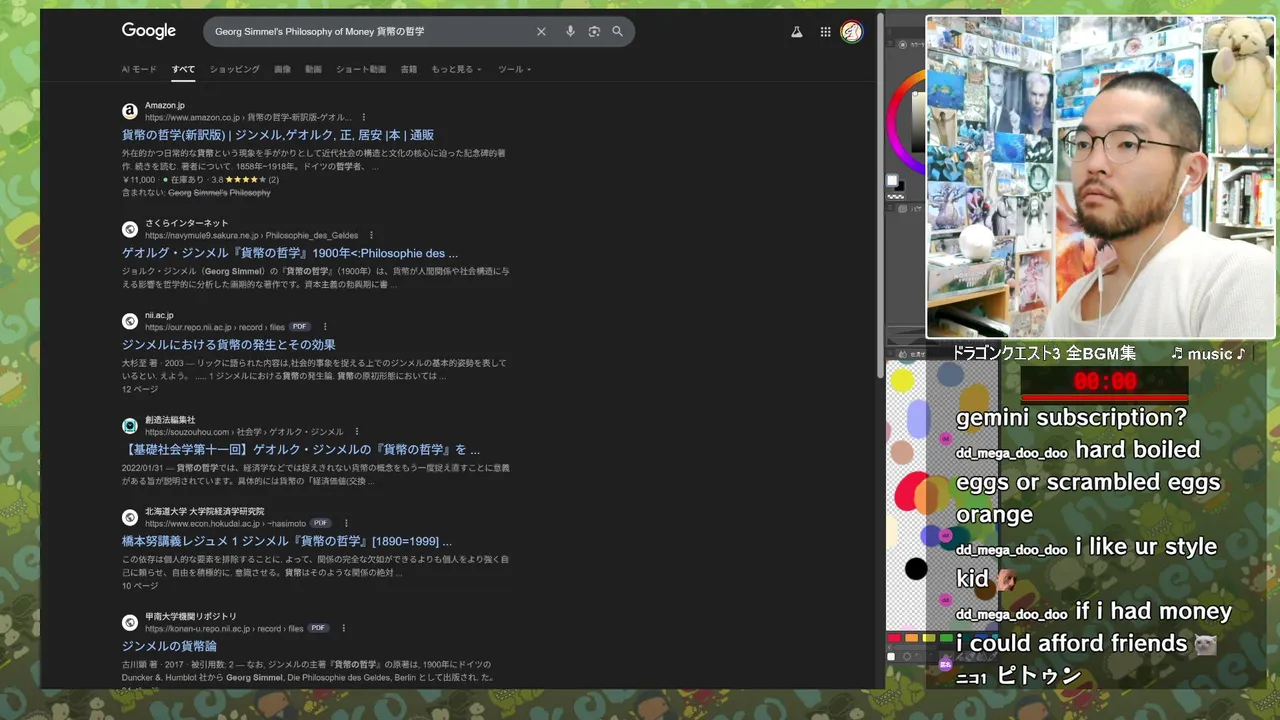Click the nii.ac.jp result favicon

pyautogui.click(x=130, y=321)
